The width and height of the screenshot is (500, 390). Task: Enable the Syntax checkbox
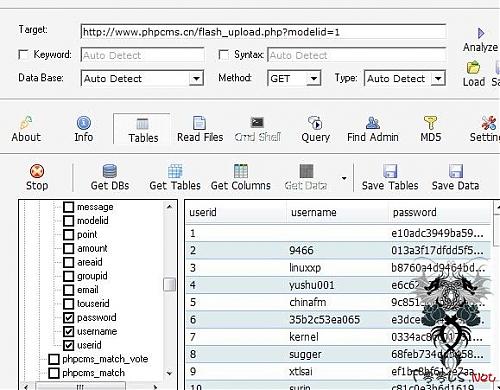pos(223,55)
